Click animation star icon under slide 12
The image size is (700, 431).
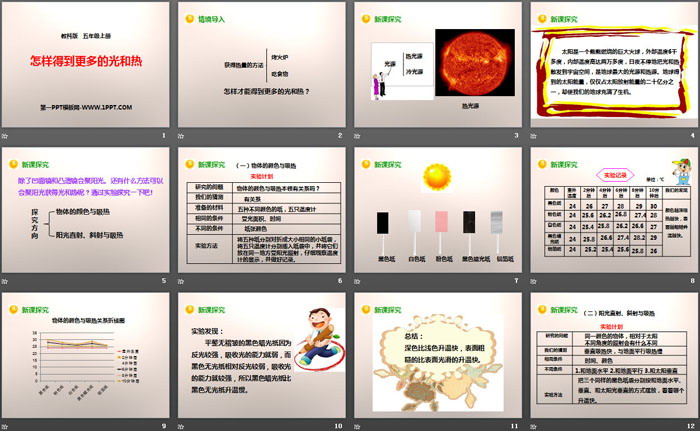[x=533, y=427]
